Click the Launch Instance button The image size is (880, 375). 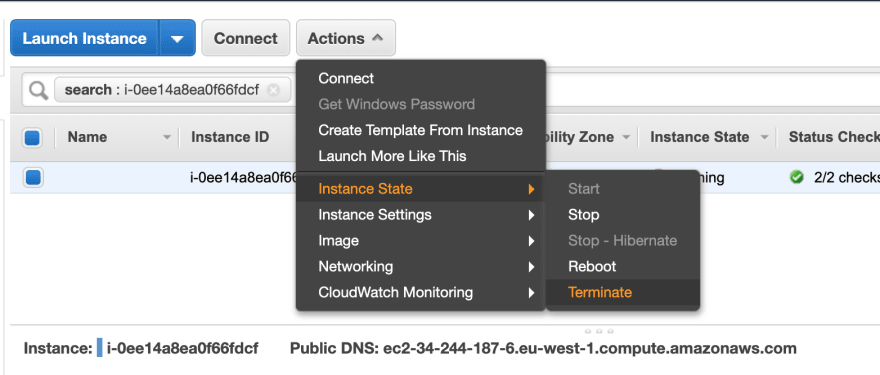click(85, 38)
